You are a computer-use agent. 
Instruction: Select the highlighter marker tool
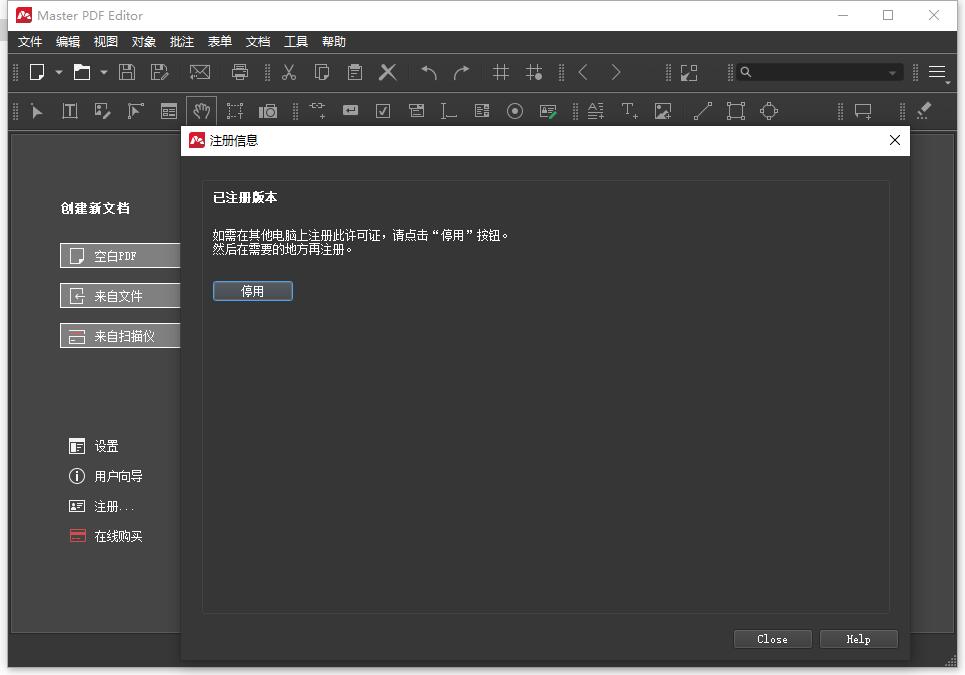pos(924,111)
